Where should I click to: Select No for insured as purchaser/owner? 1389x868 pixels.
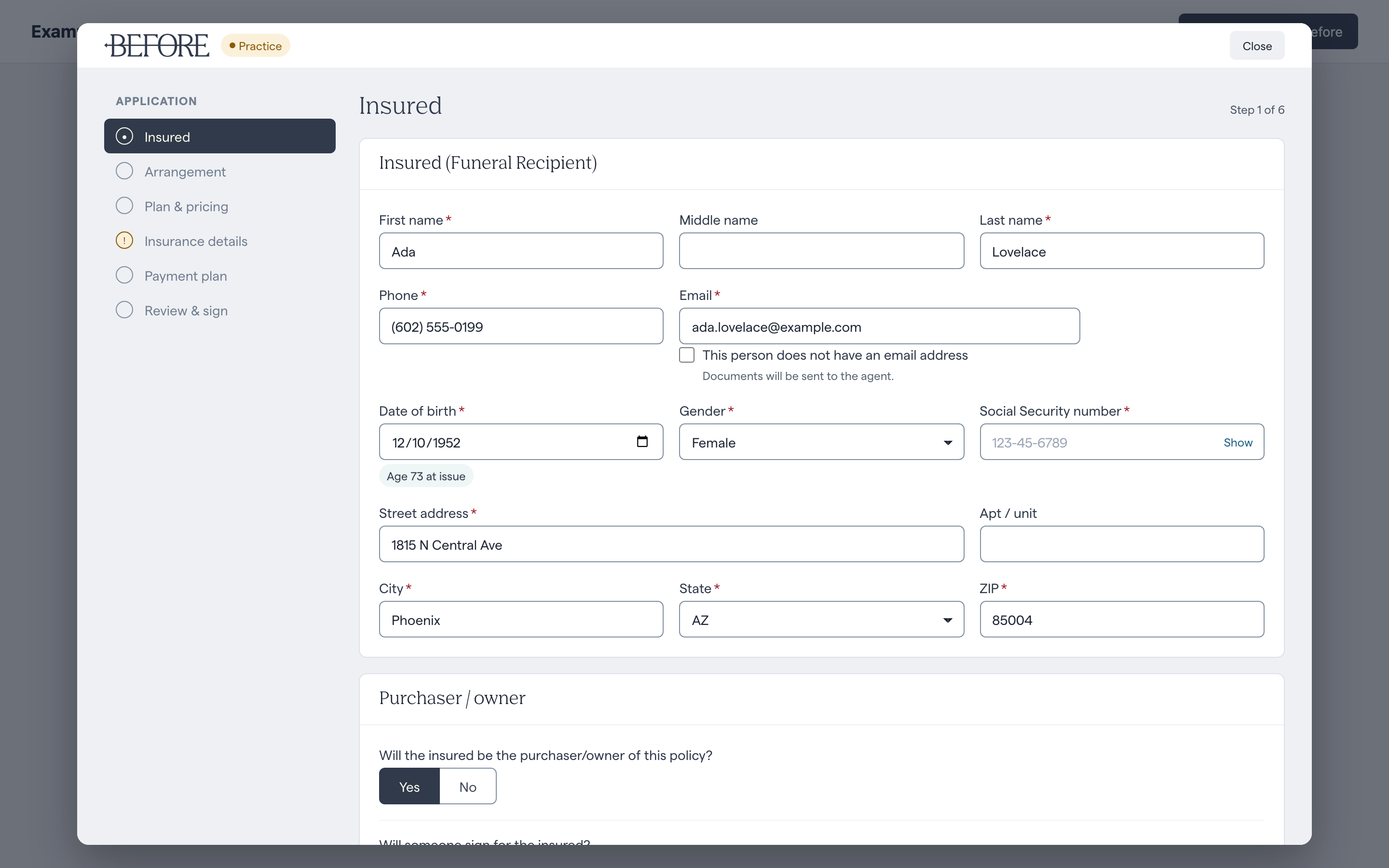(x=468, y=787)
